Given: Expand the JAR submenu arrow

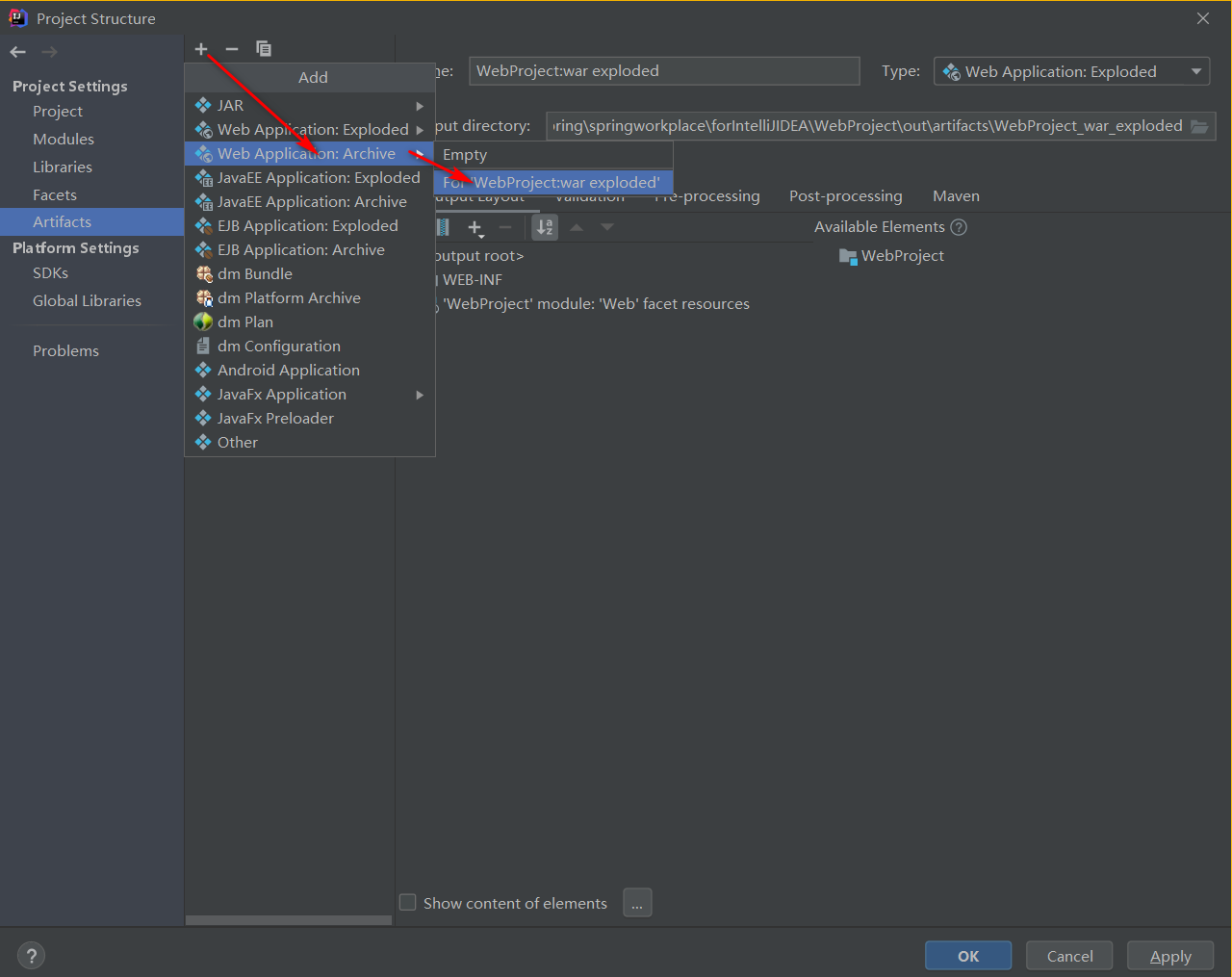Looking at the screenshot, I should (x=420, y=106).
